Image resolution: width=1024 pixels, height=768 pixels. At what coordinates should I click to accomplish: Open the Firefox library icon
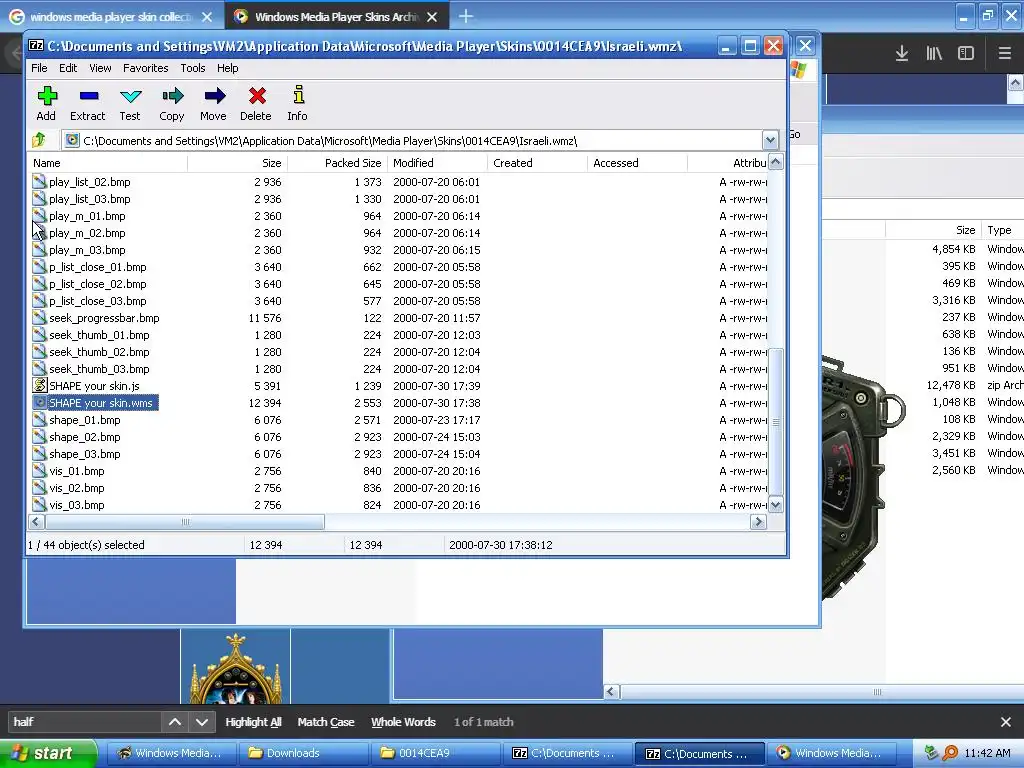pos(934,53)
